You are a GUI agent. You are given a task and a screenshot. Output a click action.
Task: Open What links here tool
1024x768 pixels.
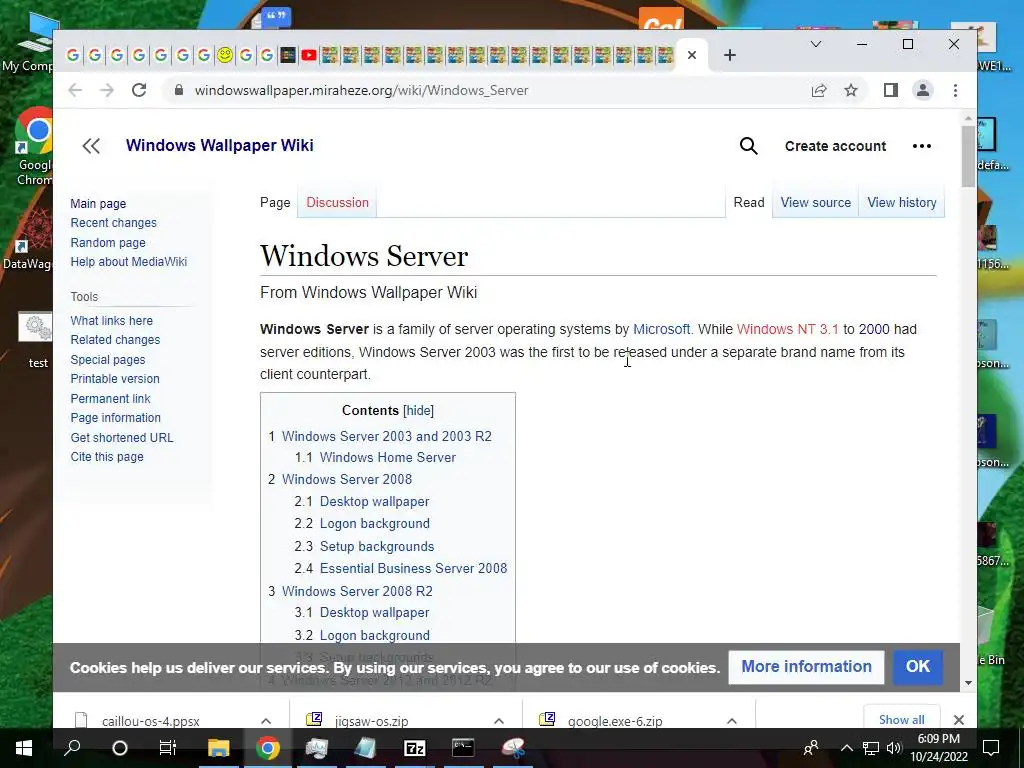pos(112,321)
